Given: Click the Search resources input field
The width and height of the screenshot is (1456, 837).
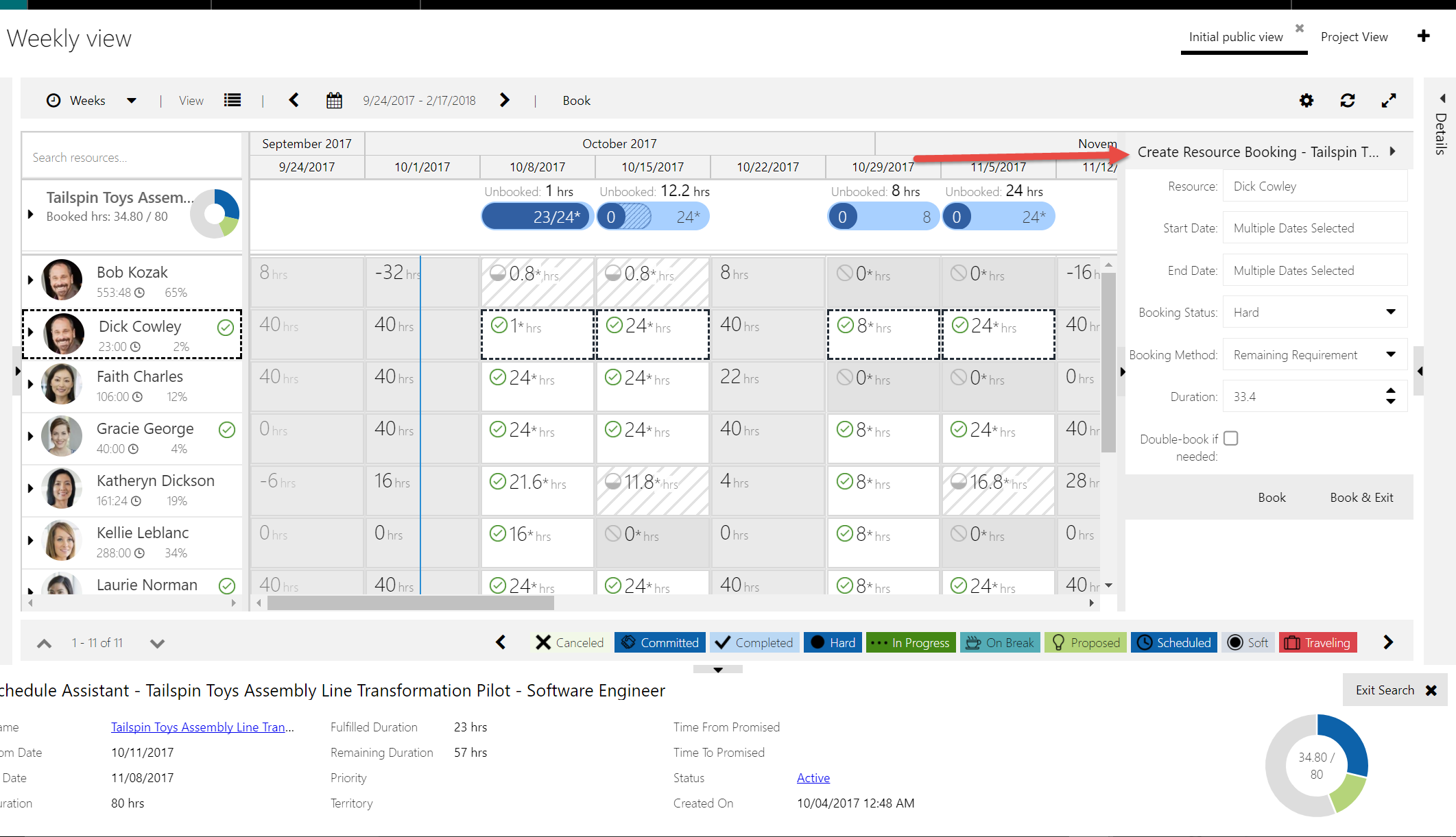Looking at the screenshot, I should coord(132,158).
